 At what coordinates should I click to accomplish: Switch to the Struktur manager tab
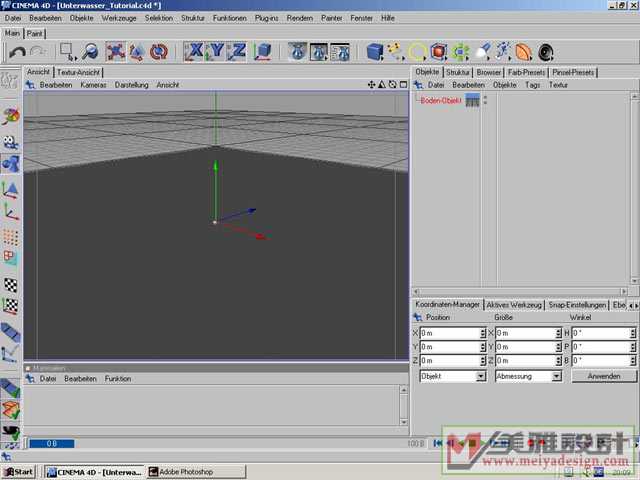point(458,73)
